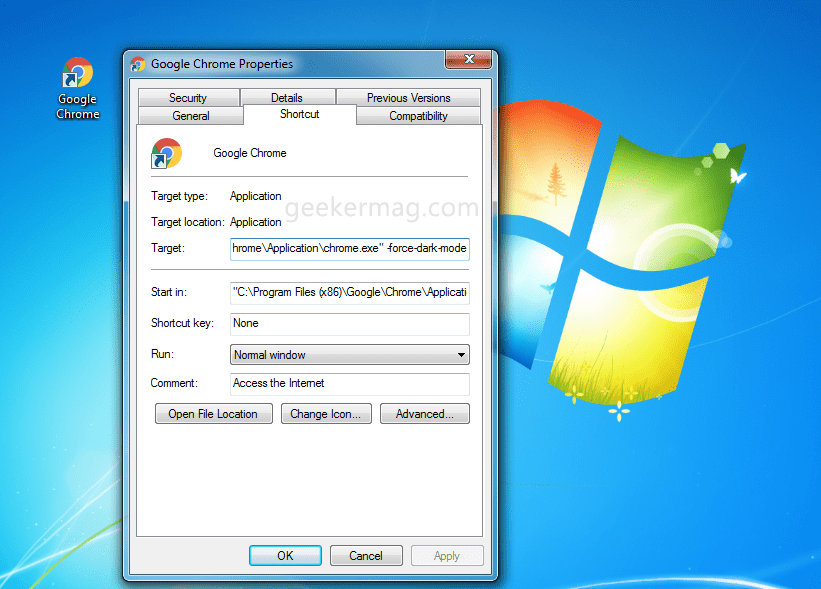The height and width of the screenshot is (589, 821).
Task: Click the Apply button
Action: point(447,555)
